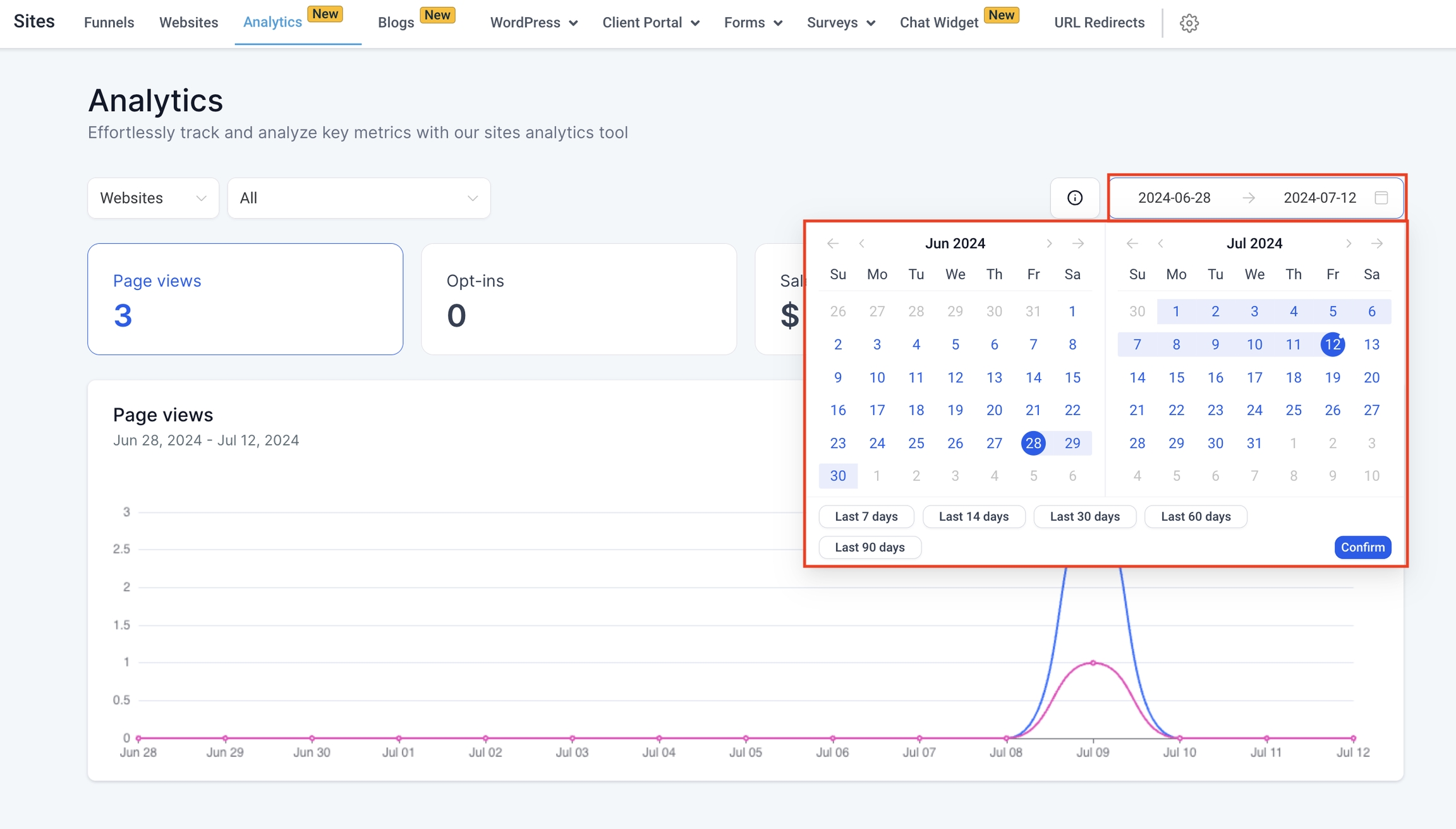Click calendar icon in date range field
The image size is (1456, 829).
click(1381, 198)
